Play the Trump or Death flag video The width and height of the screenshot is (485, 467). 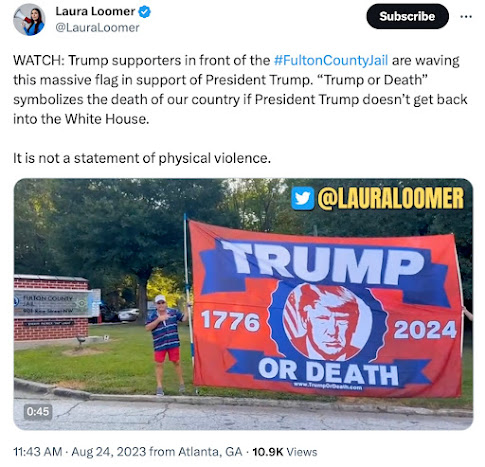pos(243,304)
